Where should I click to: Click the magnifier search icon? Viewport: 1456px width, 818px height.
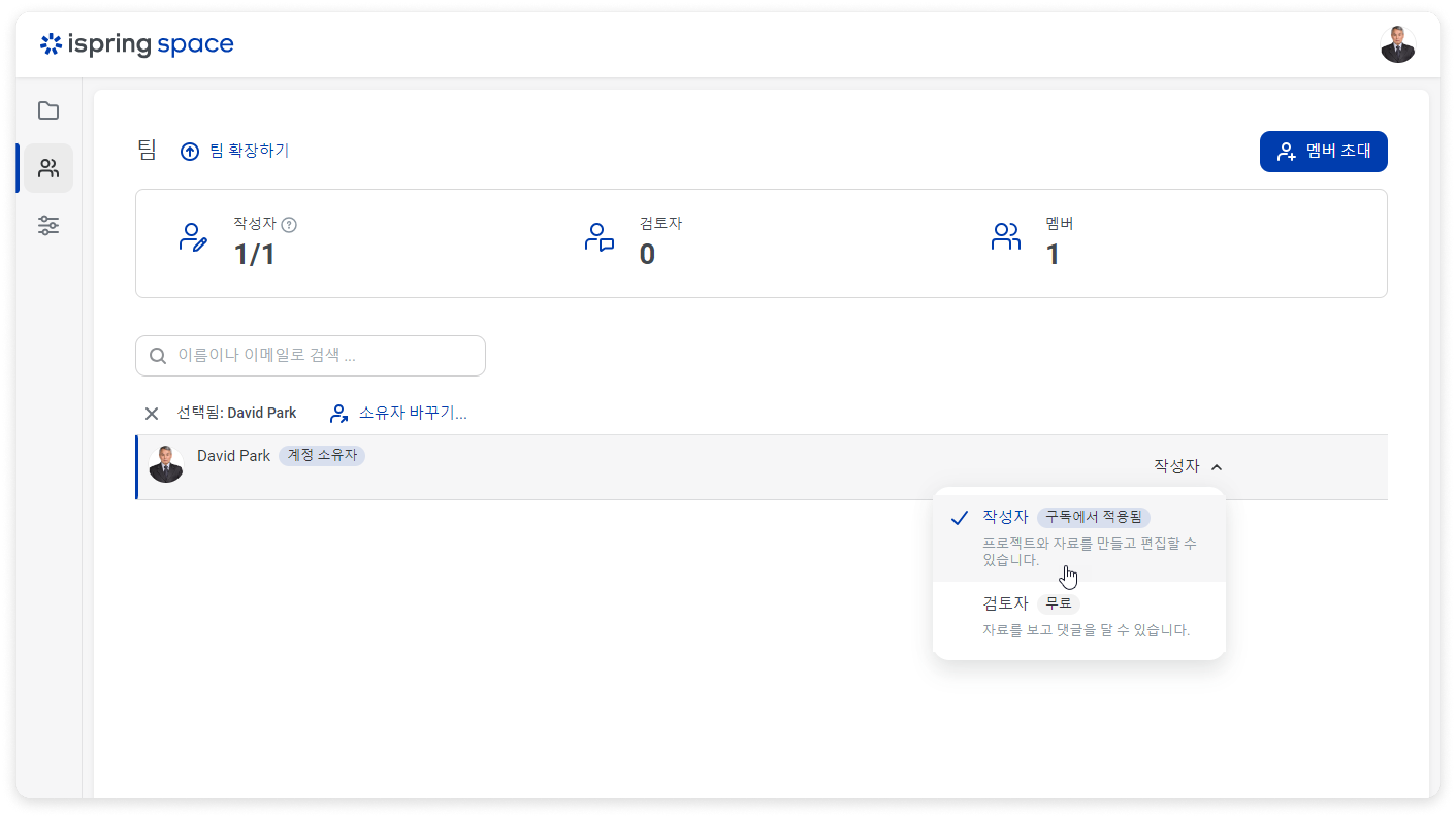click(x=158, y=356)
